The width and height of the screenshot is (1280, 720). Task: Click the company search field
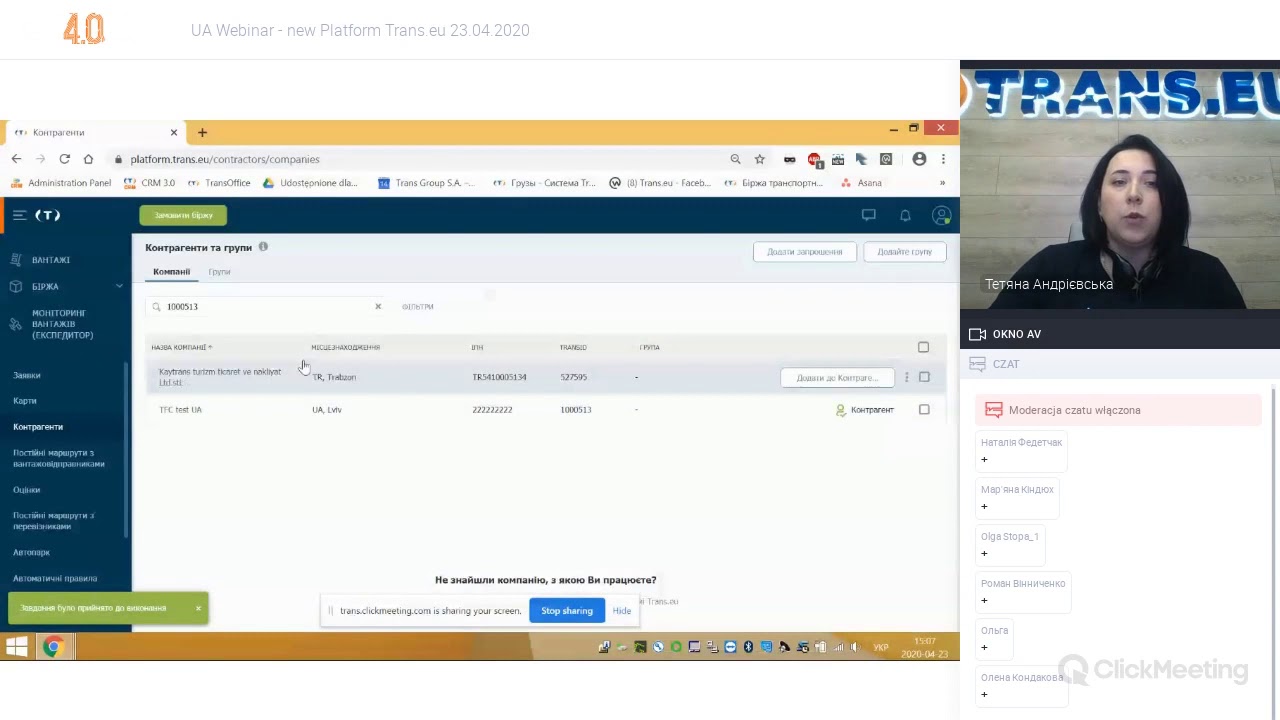coord(265,307)
